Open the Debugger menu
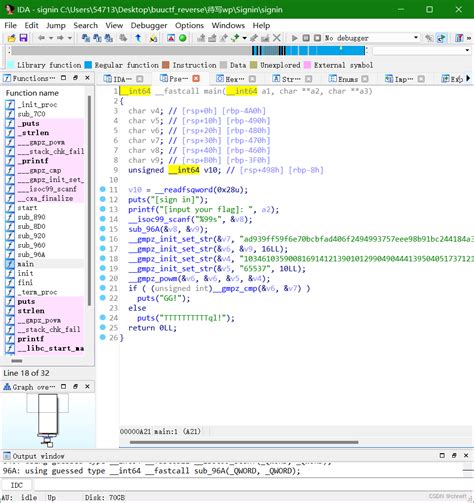Viewport: 474px width, 503px height. [149, 25]
